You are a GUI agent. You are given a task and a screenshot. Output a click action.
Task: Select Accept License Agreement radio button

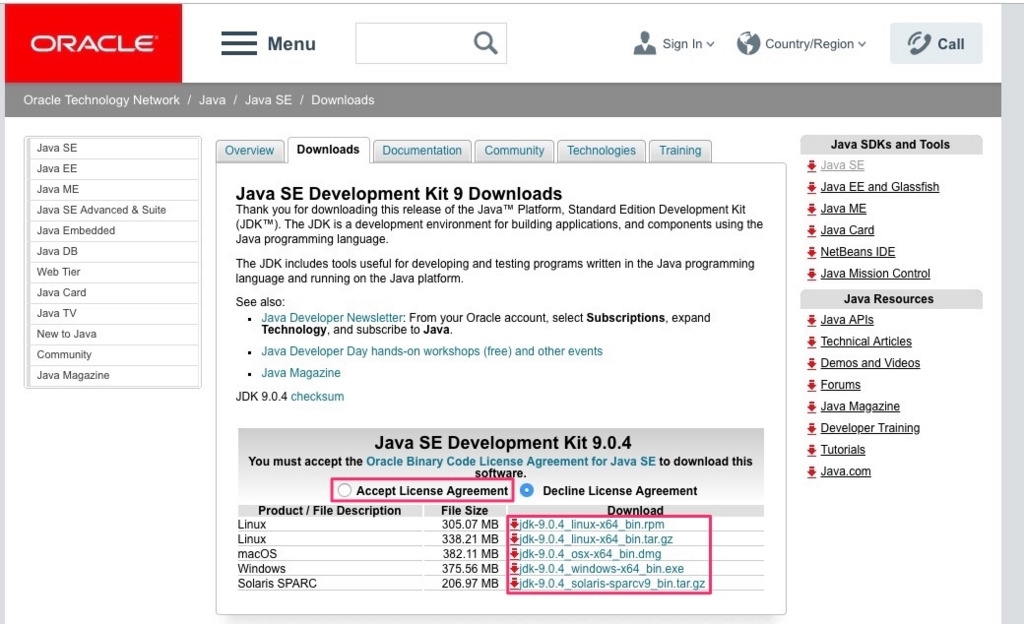pos(344,490)
